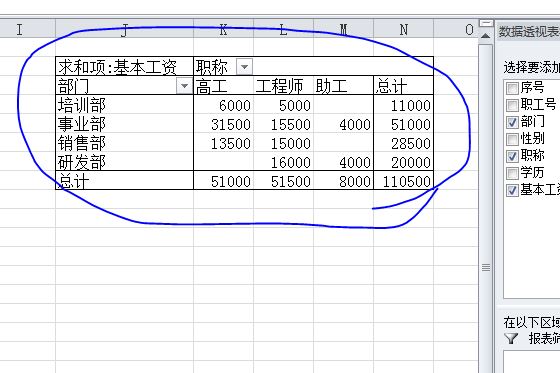Screen dimensions: 560x373
Task: Select column M header
Action: coord(344,30)
